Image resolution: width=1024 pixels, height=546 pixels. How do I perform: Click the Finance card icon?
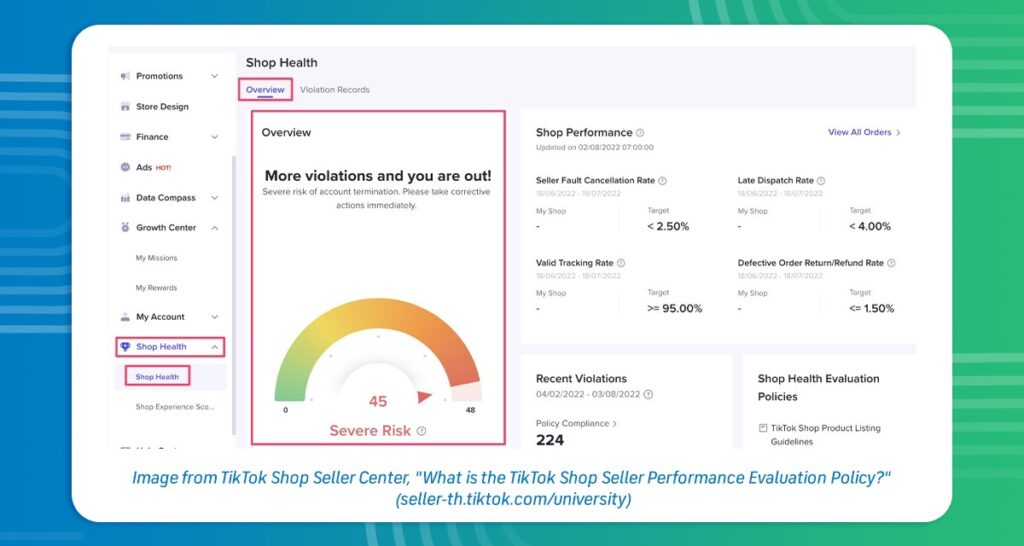tap(125, 137)
